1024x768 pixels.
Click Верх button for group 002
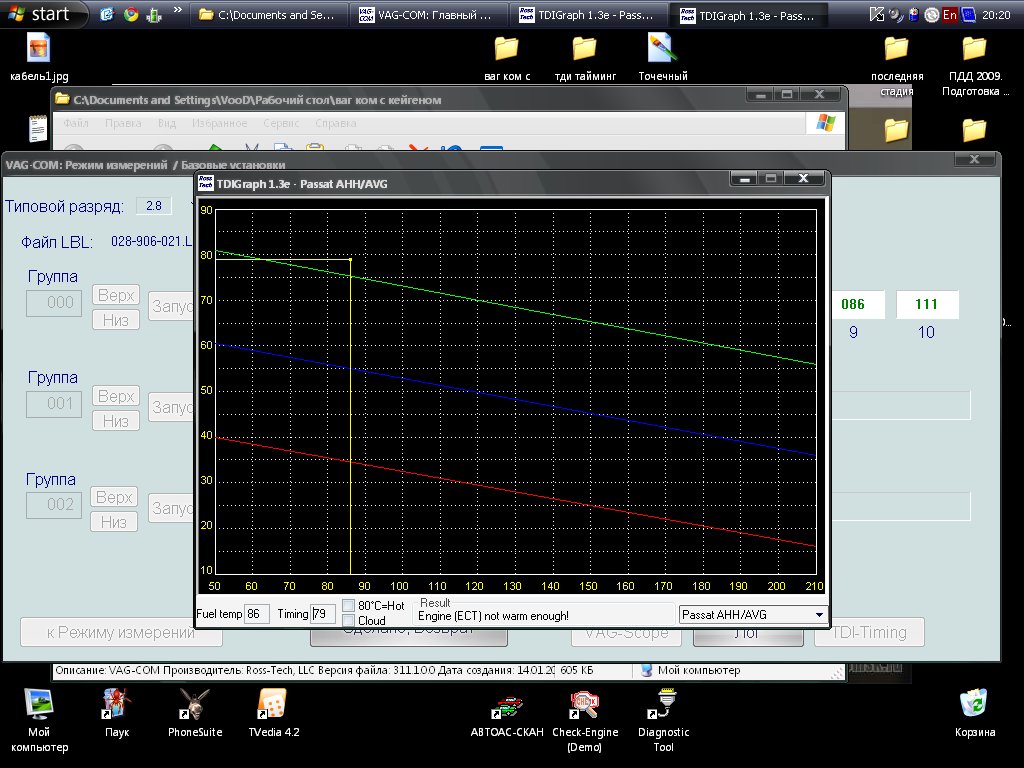pyautogui.click(x=114, y=497)
